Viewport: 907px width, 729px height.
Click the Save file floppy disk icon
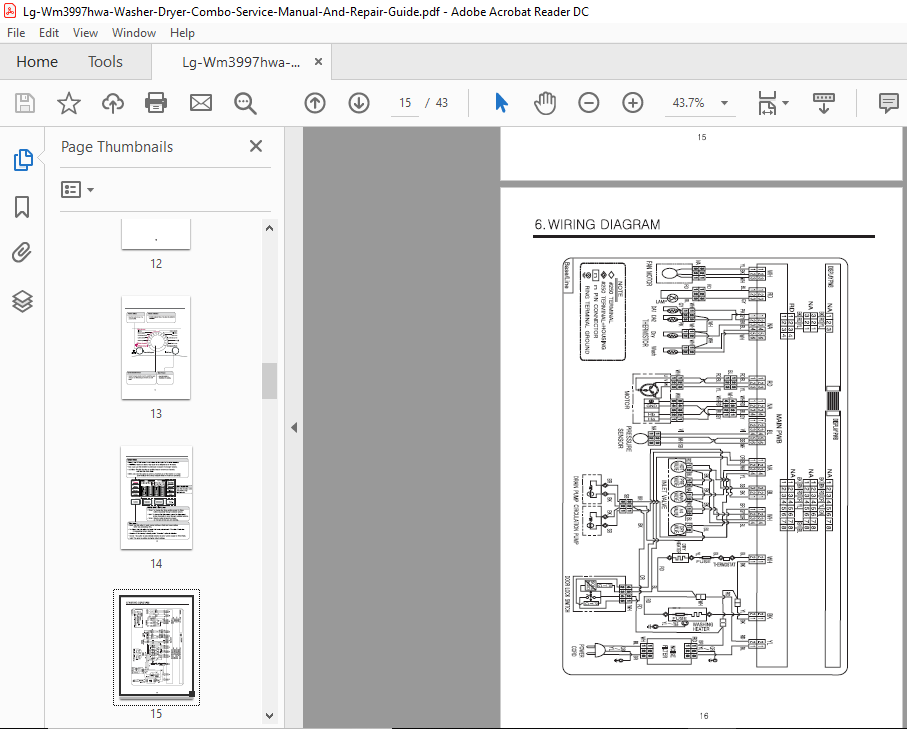coord(25,103)
